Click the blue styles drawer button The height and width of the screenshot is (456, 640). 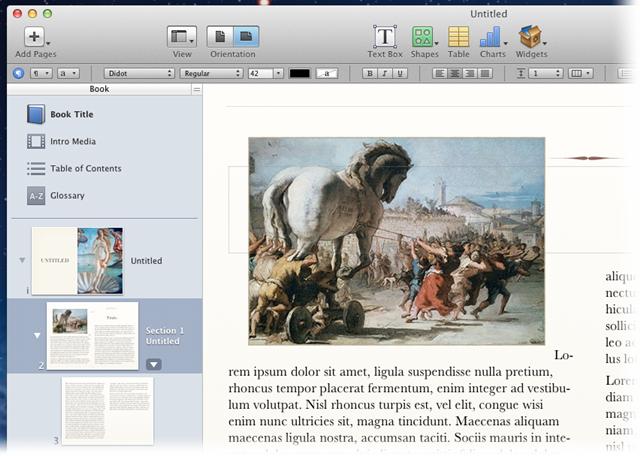[18, 73]
